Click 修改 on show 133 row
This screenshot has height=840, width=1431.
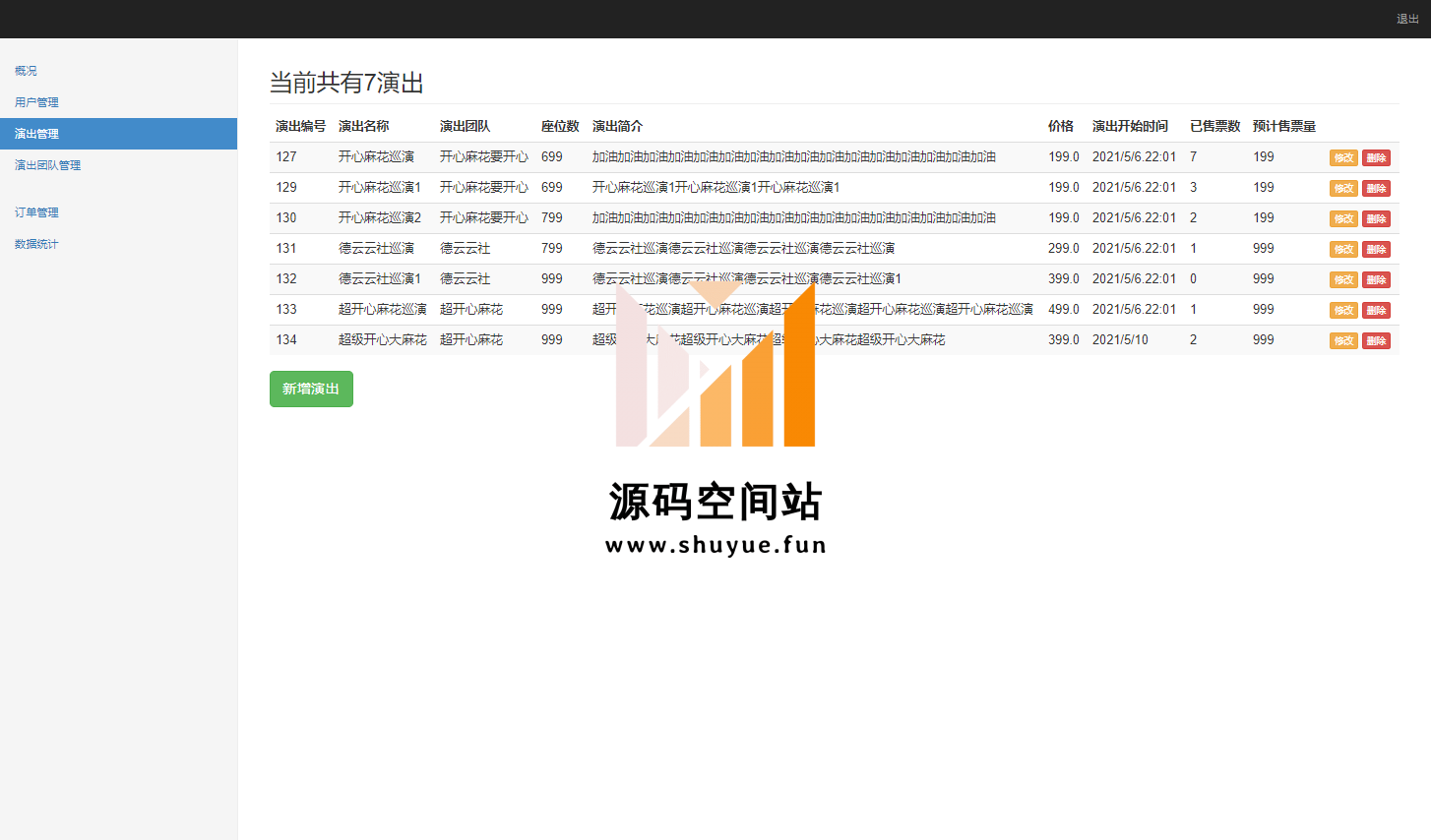point(1342,310)
